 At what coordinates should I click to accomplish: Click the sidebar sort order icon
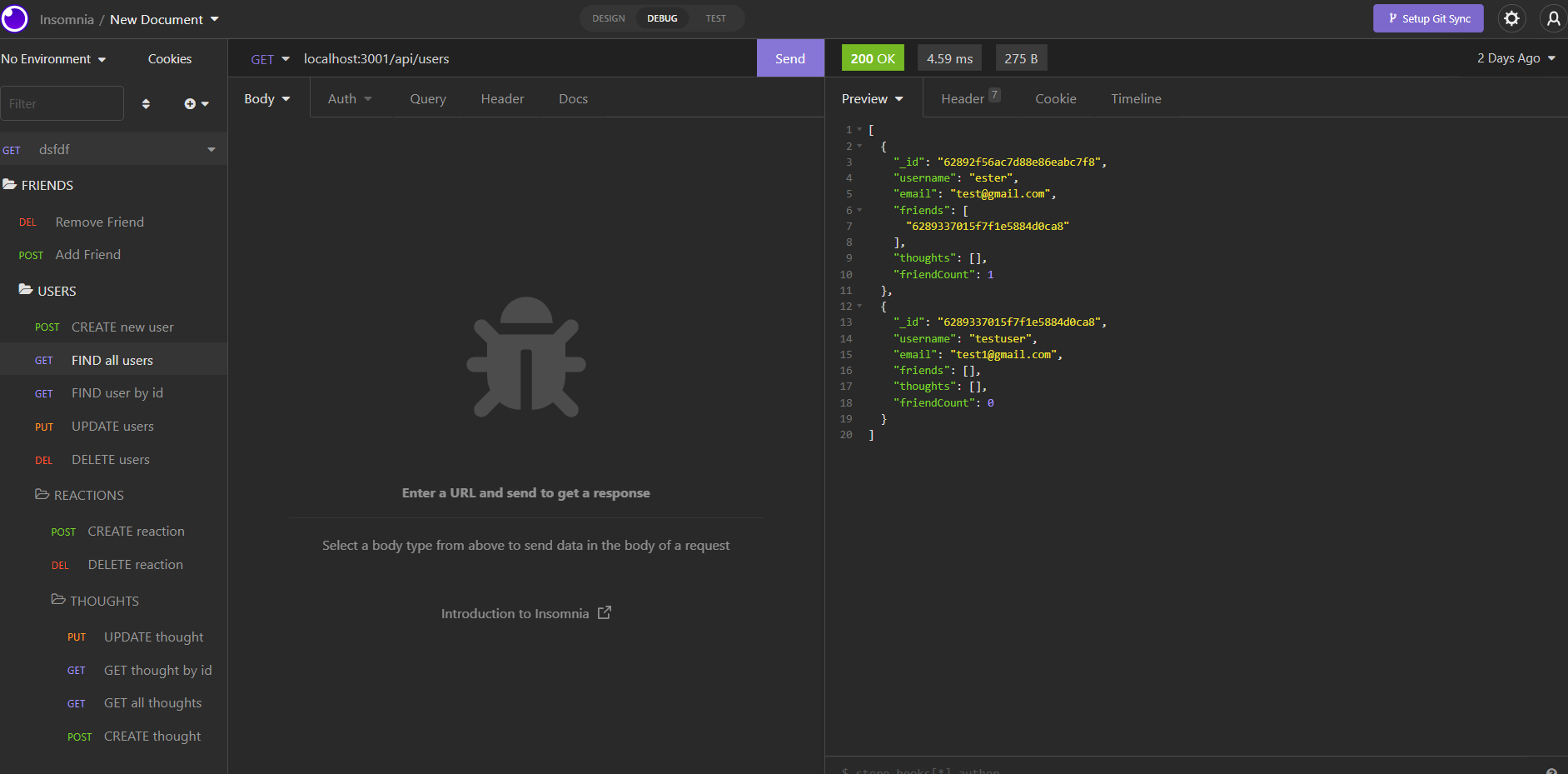point(146,103)
